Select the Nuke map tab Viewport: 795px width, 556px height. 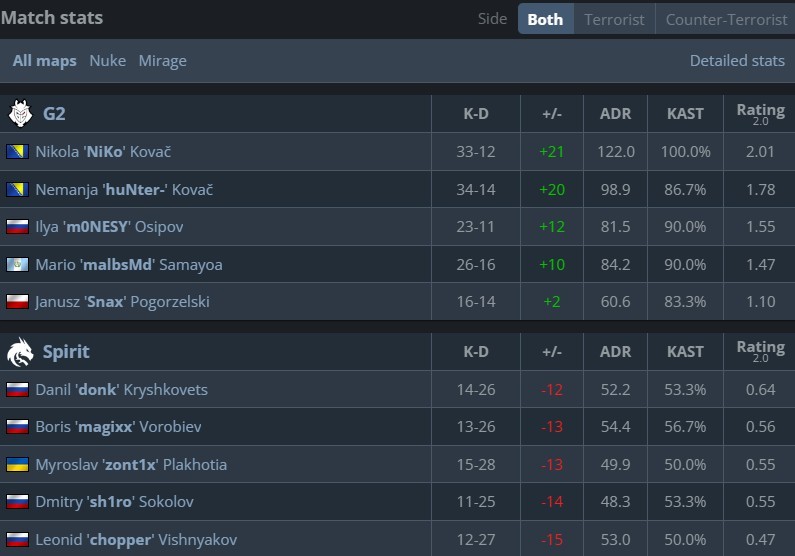(107, 61)
